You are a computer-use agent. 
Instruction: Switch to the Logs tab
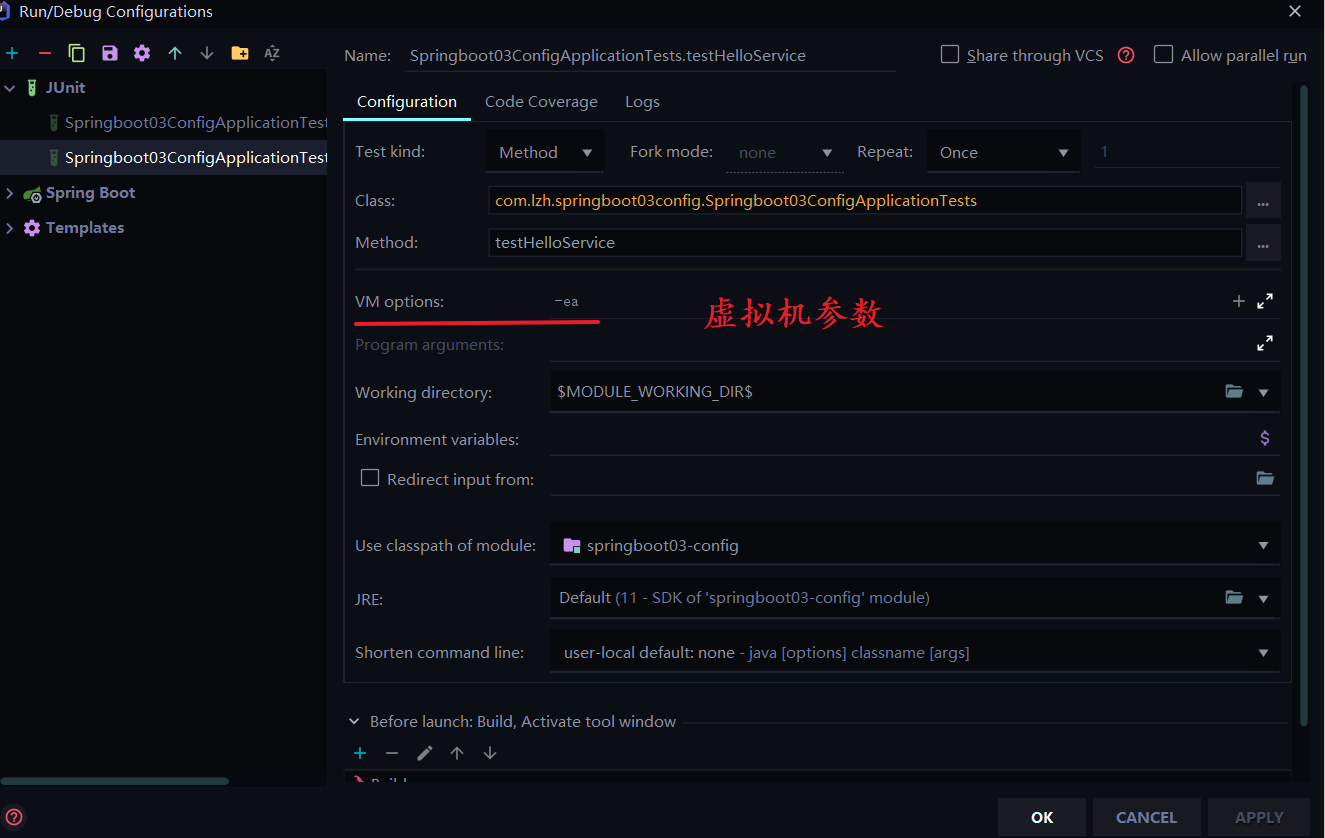pyautogui.click(x=642, y=102)
